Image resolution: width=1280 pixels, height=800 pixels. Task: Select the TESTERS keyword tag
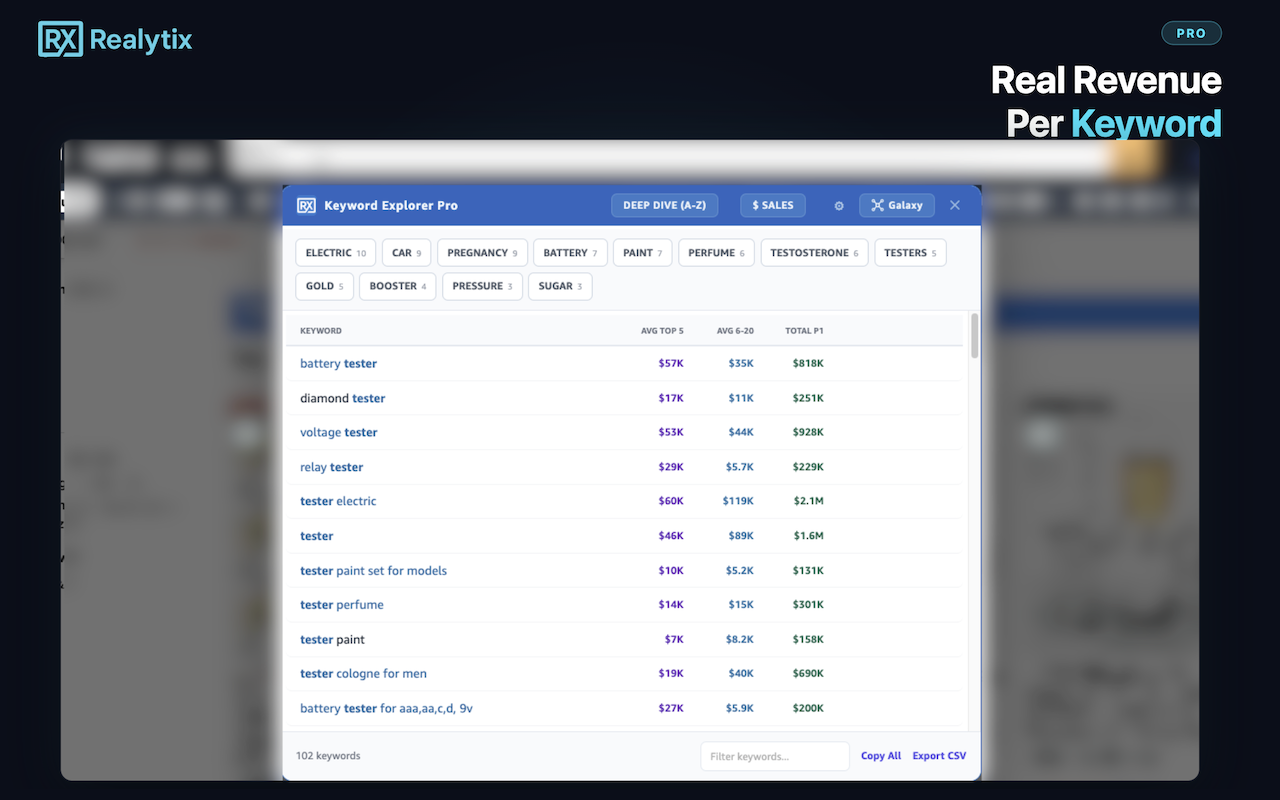coord(910,253)
